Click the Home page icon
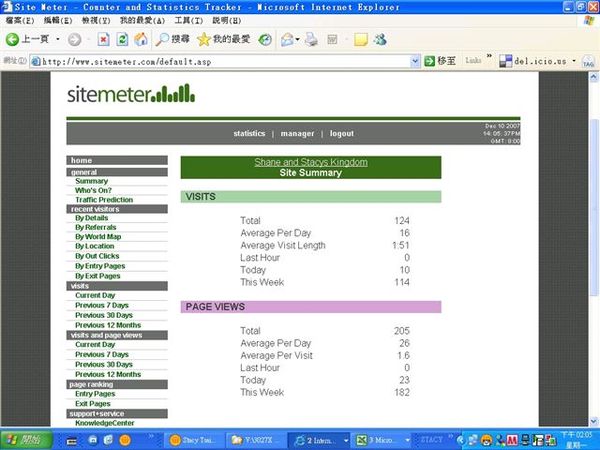600x450 pixels. click(141, 39)
